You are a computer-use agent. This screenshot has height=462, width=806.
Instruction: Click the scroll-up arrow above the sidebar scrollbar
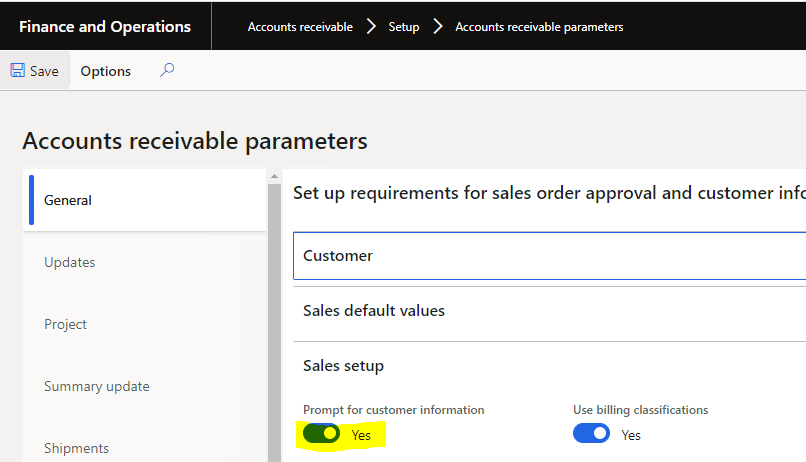pyautogui.click(x=274, y=177)
